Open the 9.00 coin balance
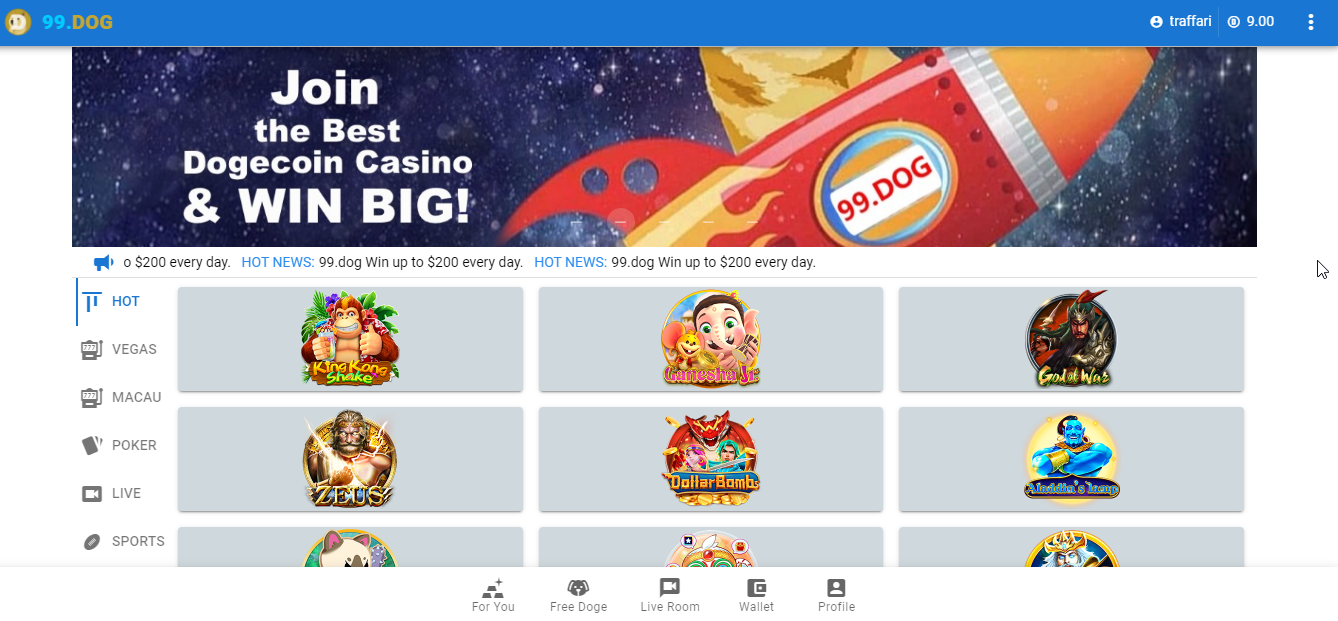Viewport: 1338px width, 621px height. point(1251,22)
